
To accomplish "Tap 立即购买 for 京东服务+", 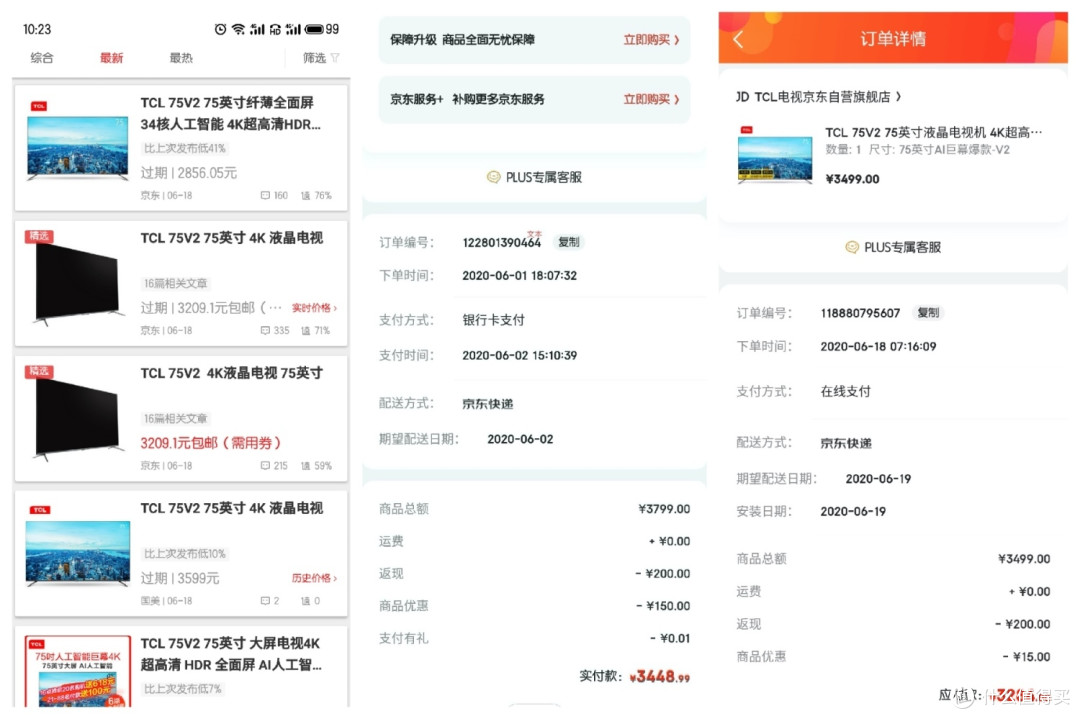I will pos(652,99).
